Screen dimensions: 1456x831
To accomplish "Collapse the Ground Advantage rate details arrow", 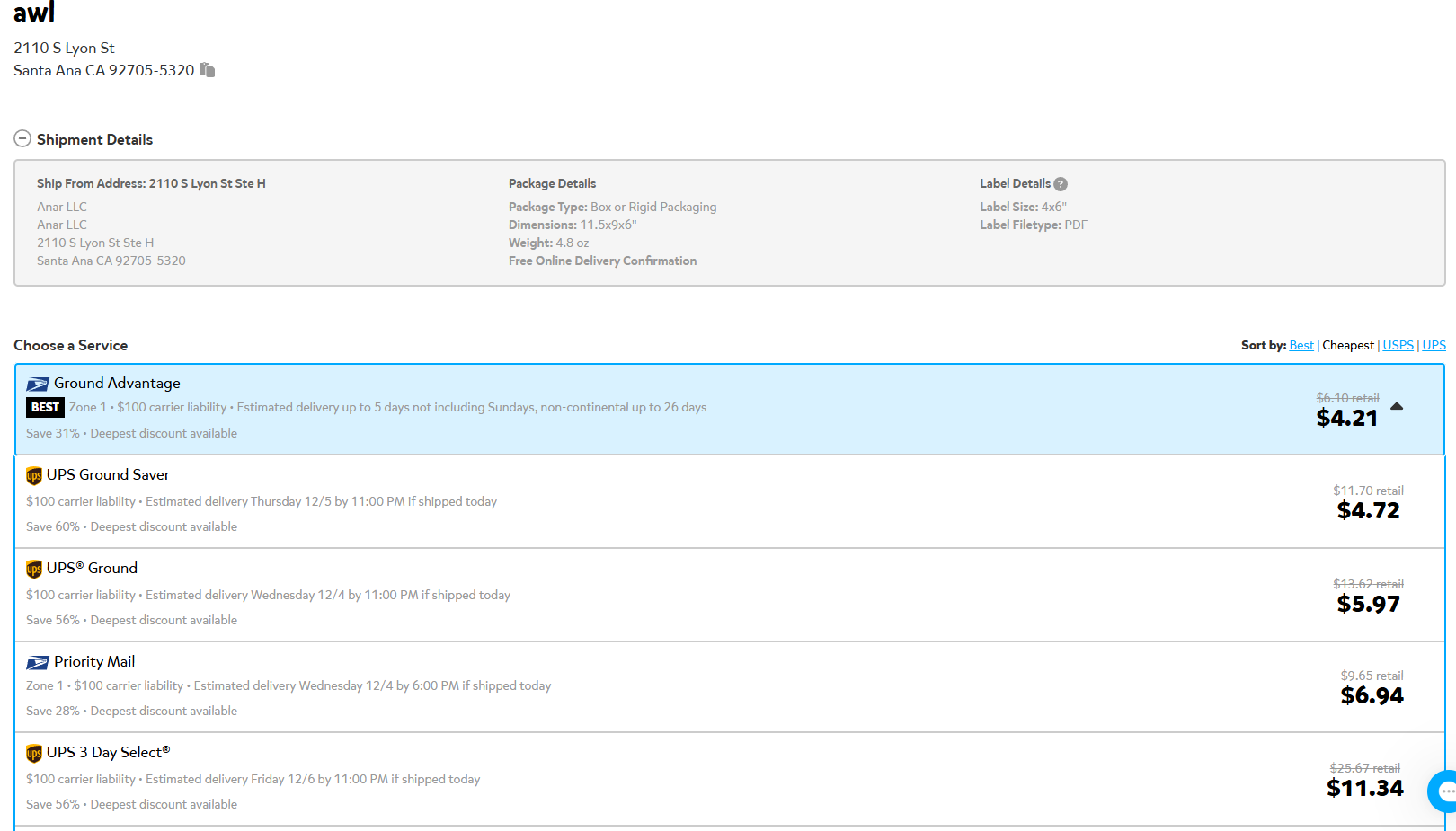I will point(1397,406).
